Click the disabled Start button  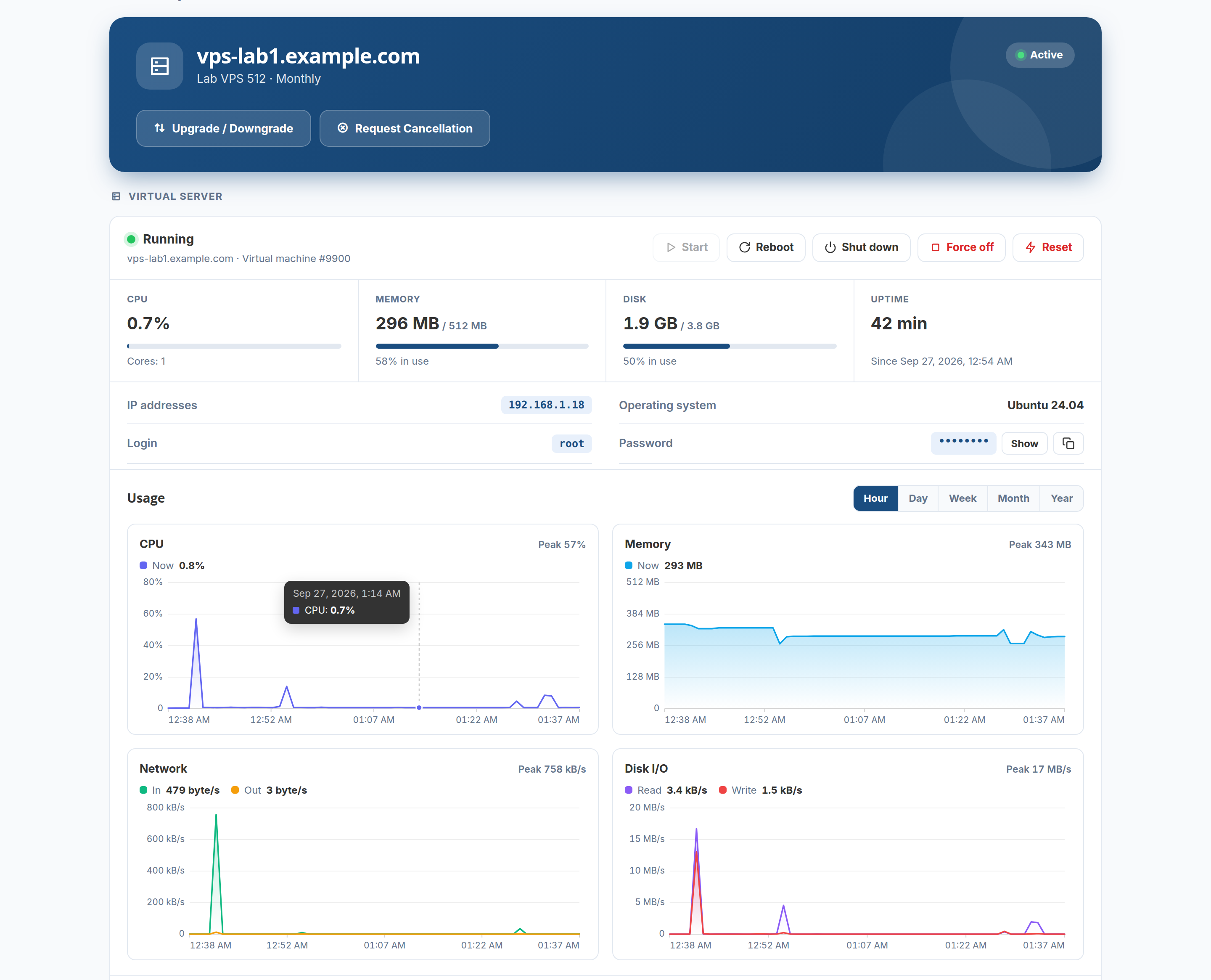point(686,247)
